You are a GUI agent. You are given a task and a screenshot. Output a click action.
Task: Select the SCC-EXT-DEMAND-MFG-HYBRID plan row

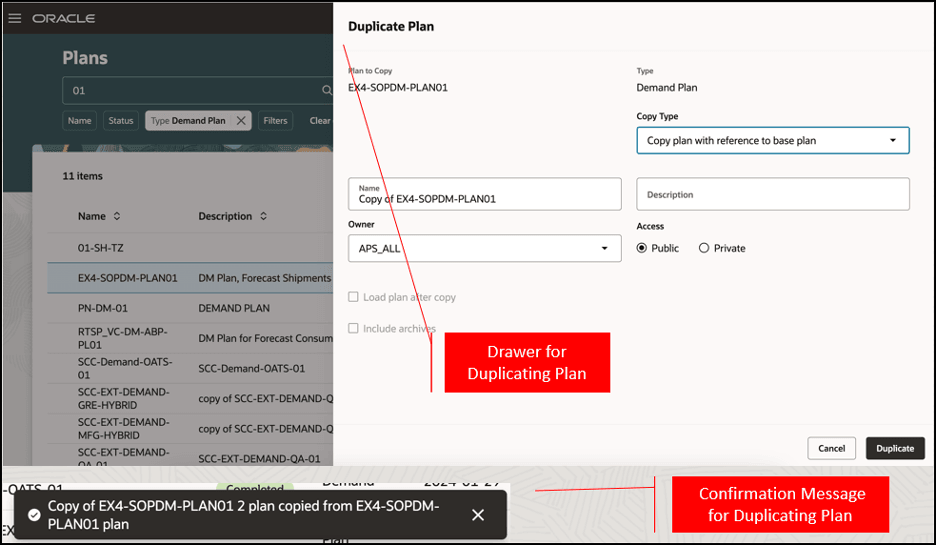pos(190,428)
